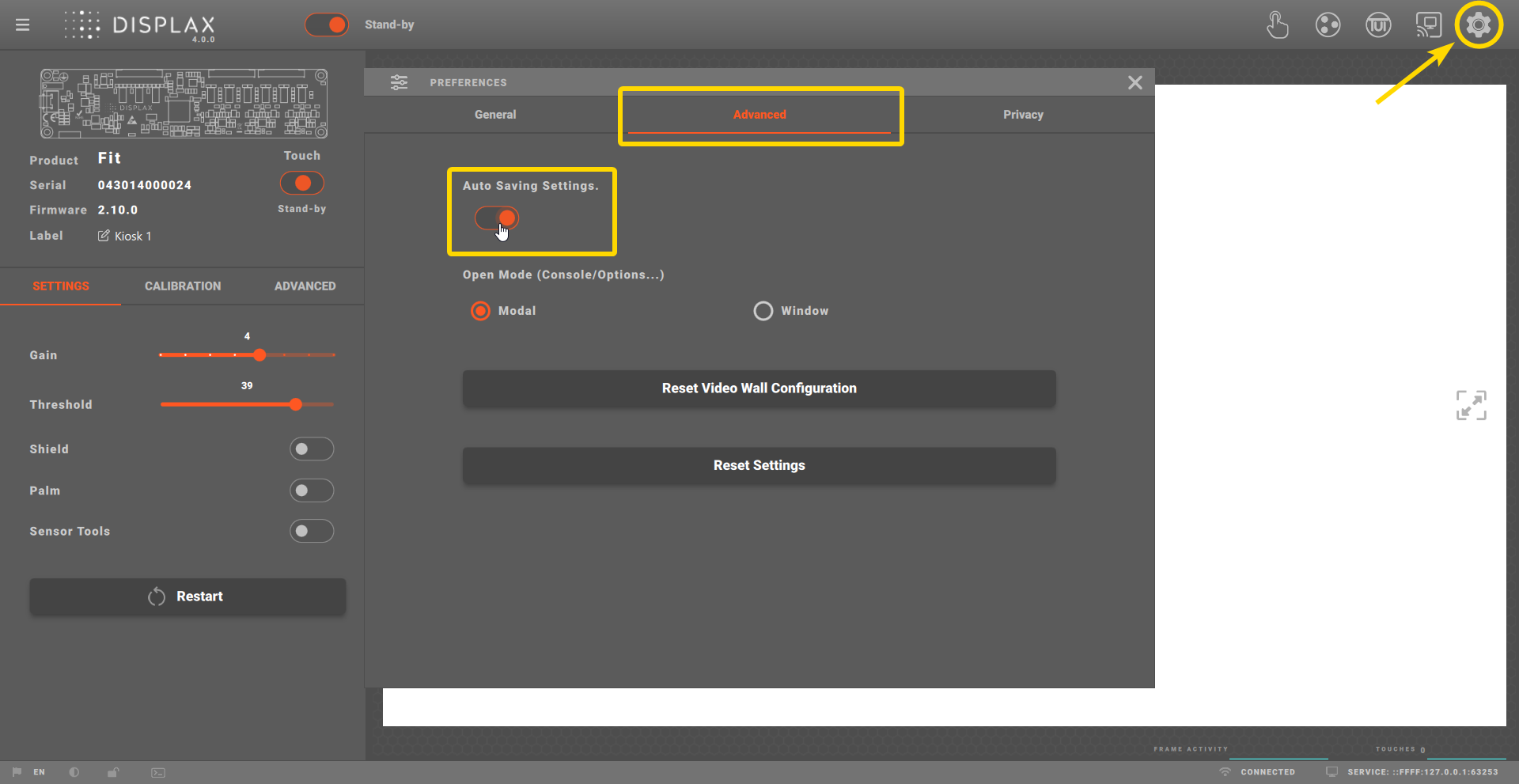Switch to the Privacy tab
The height and width of the screenshot is (784, 1519).
1023,115
